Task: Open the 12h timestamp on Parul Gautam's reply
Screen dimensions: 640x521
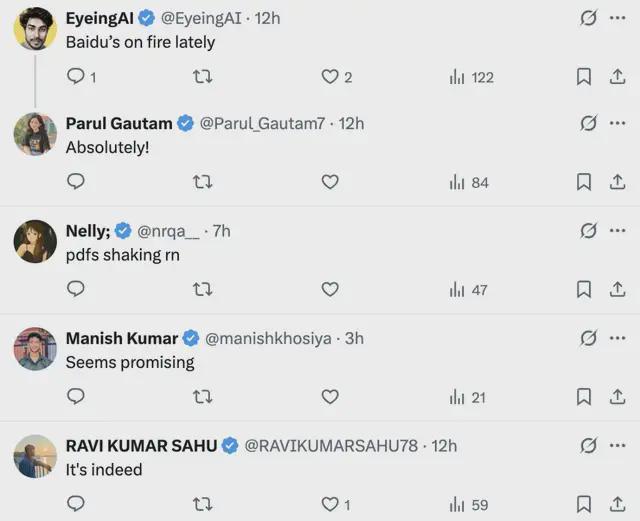Action: (x=352, y=123)
